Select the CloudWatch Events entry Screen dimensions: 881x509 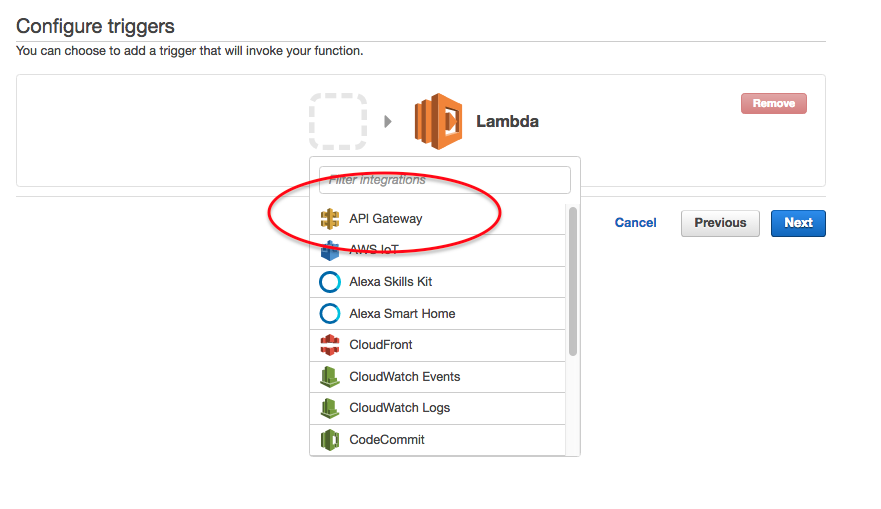(438, 377)
